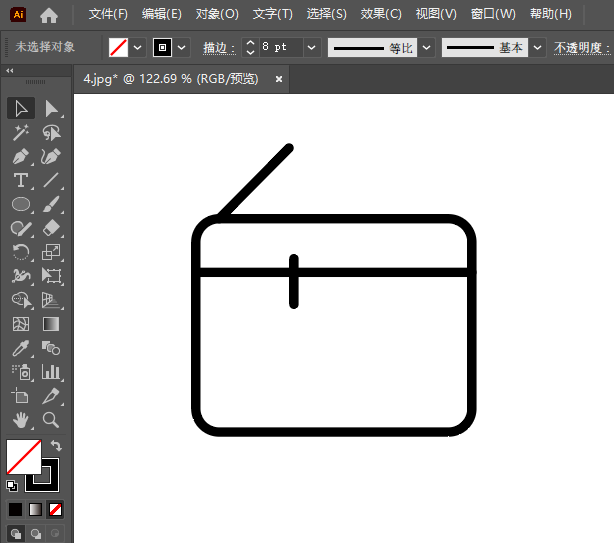
Task: Click the fill swatch in control bar
Action: click(x=118, y=48)
